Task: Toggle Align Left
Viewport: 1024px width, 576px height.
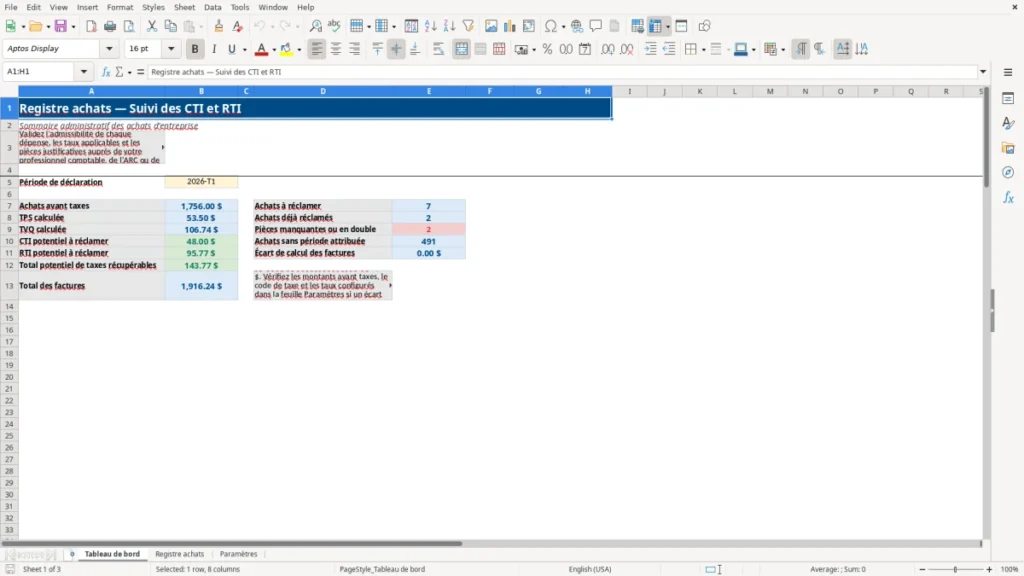Action: pos(317,49)
